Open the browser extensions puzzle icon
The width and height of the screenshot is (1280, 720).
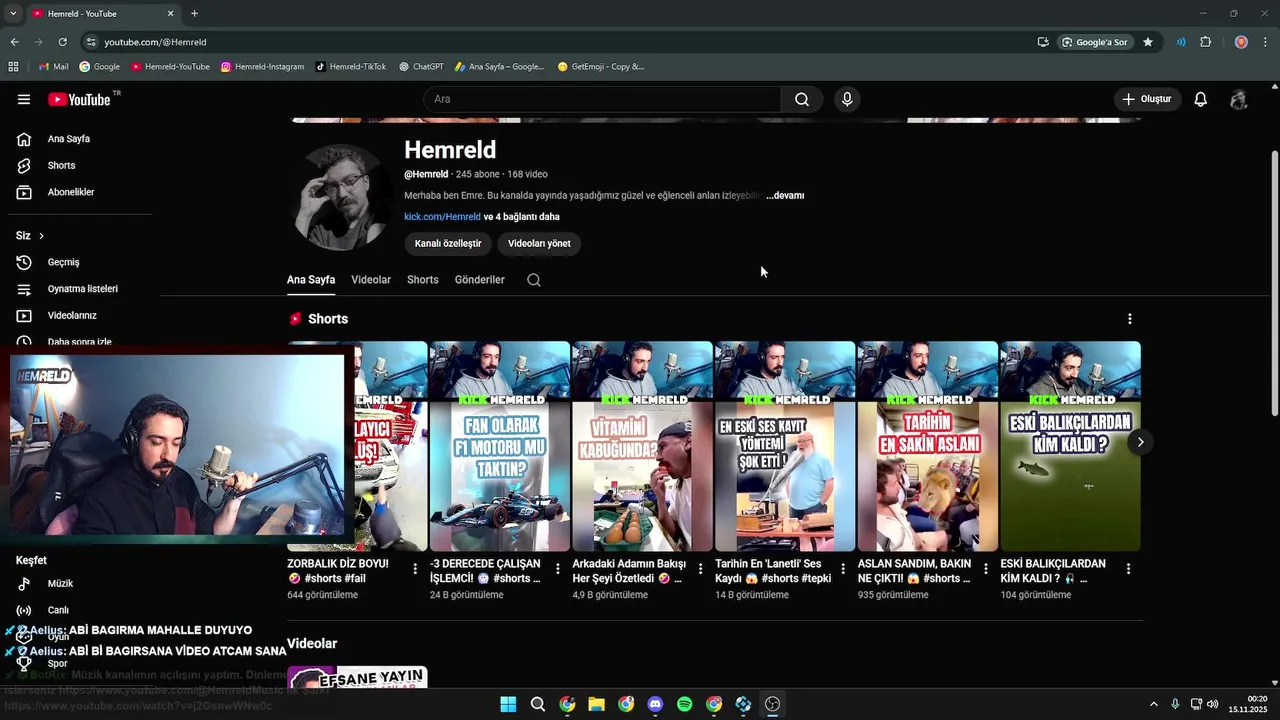point(1205,42)
